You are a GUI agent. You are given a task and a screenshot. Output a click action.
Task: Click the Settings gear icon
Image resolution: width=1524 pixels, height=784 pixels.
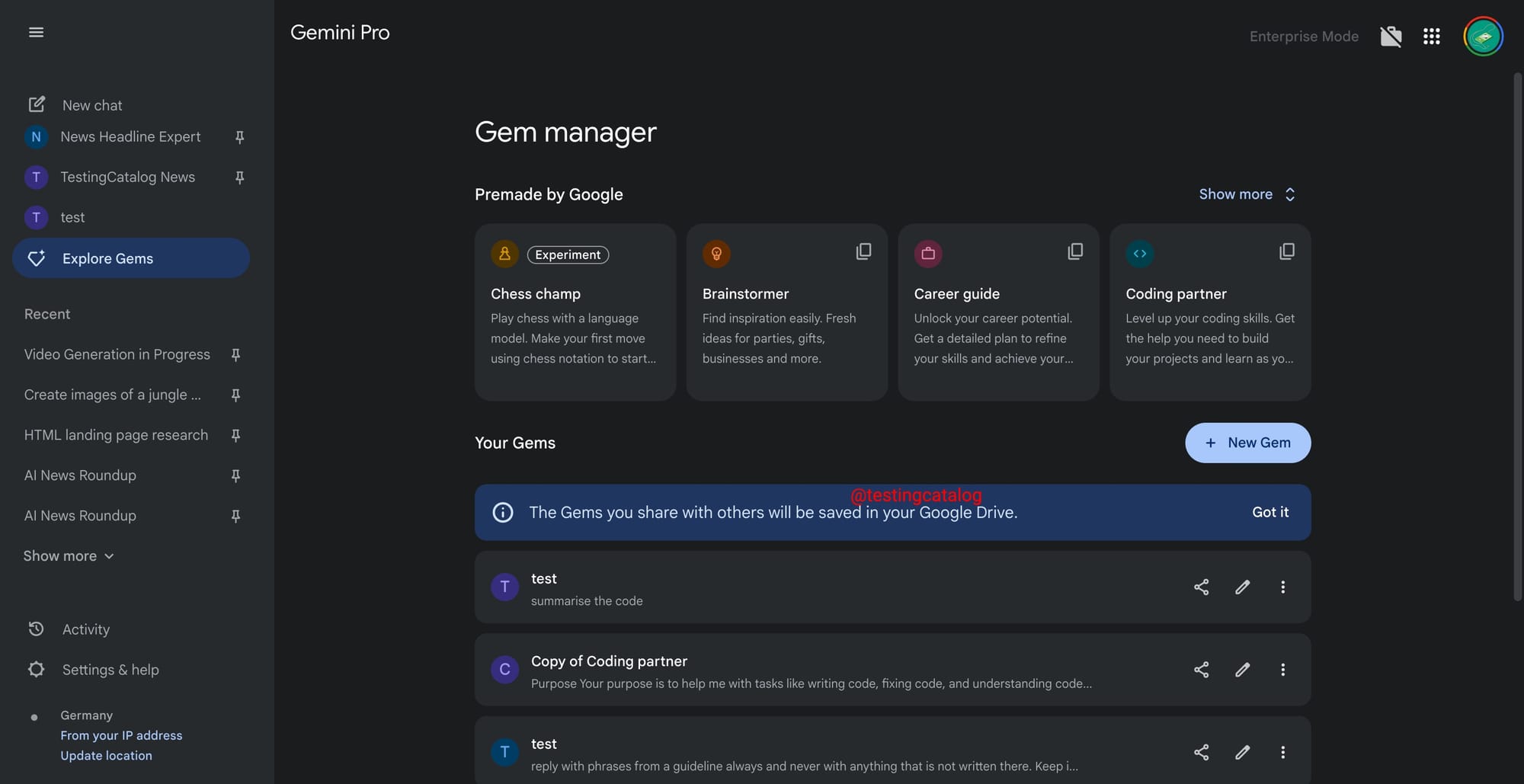36,669
